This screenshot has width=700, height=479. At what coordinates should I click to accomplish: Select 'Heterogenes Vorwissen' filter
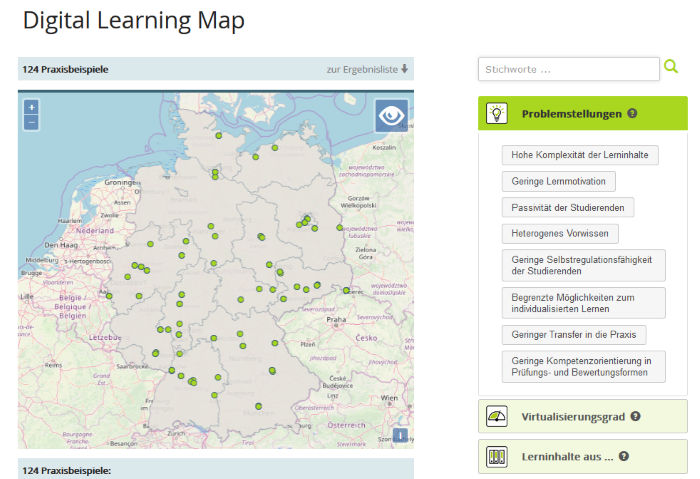(560, 233)
